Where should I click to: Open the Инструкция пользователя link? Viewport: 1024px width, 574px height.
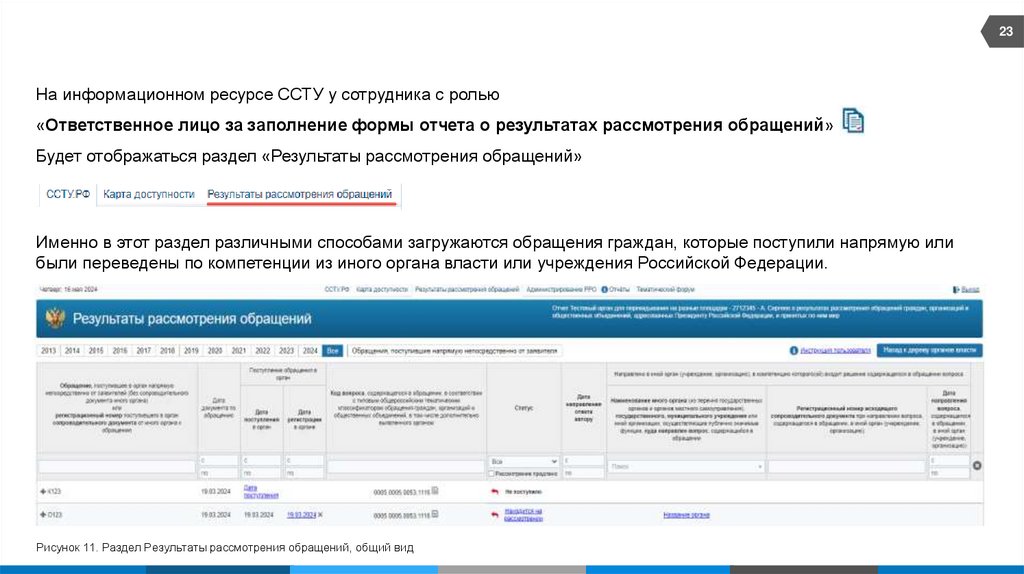835,351
